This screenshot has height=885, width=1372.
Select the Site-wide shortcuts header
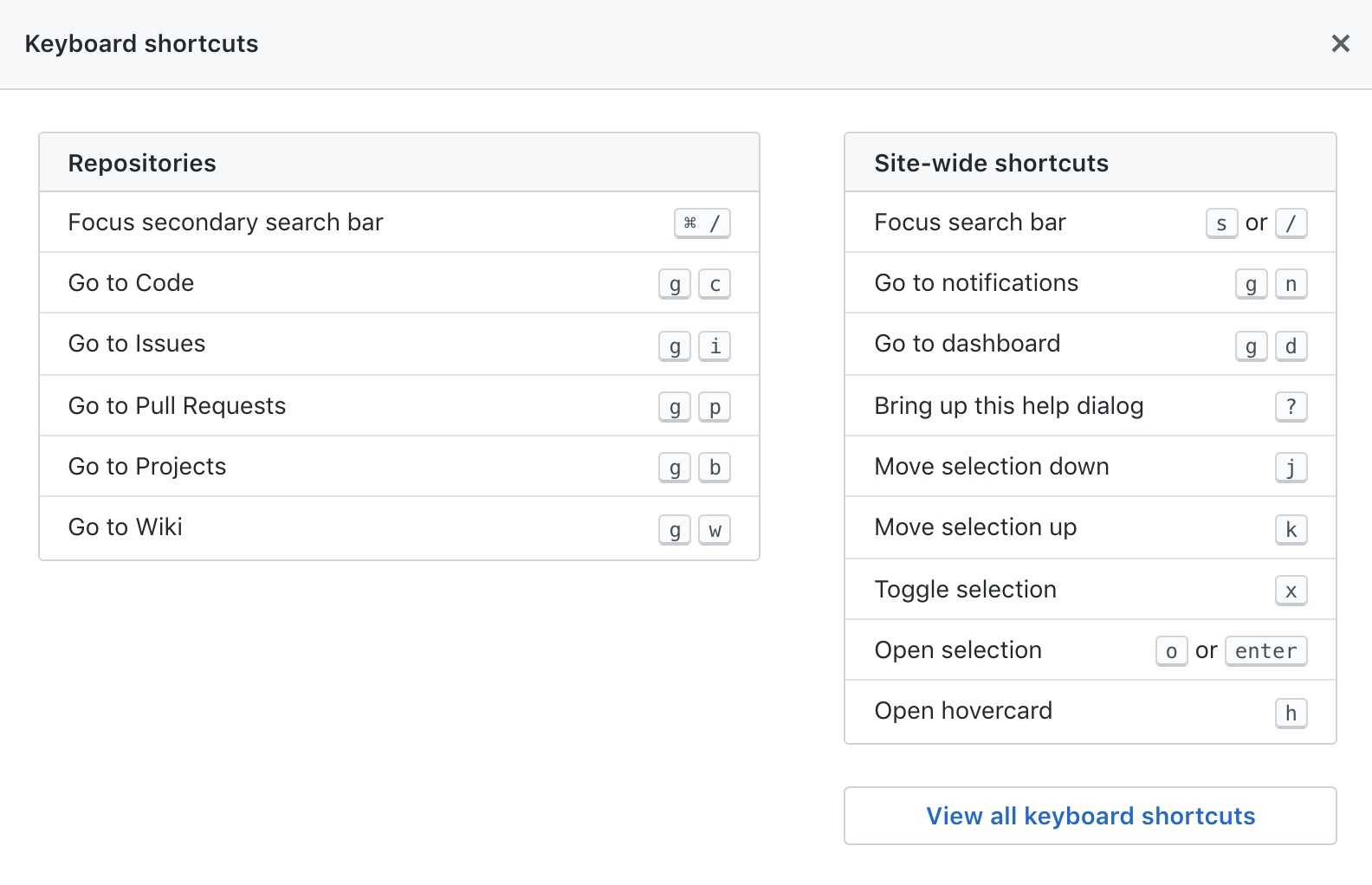[991, 163]
